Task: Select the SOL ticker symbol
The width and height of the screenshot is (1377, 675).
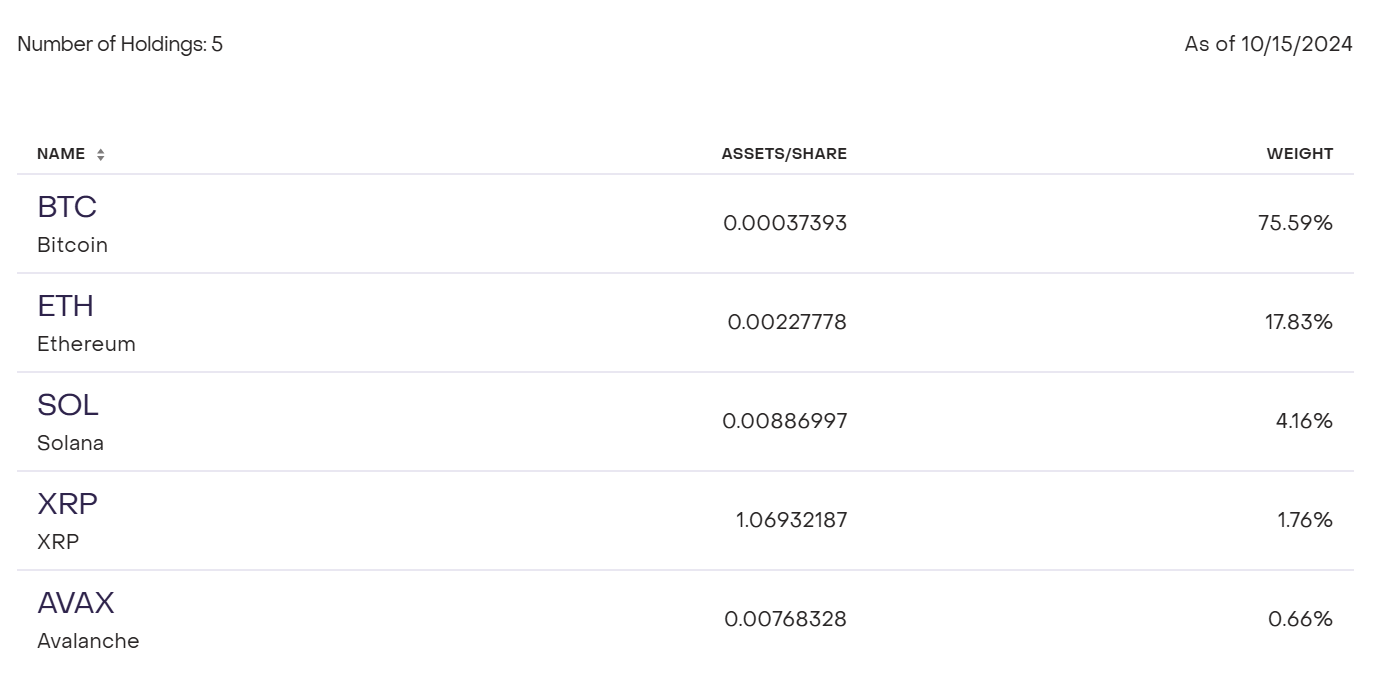Action: (68, 405)
